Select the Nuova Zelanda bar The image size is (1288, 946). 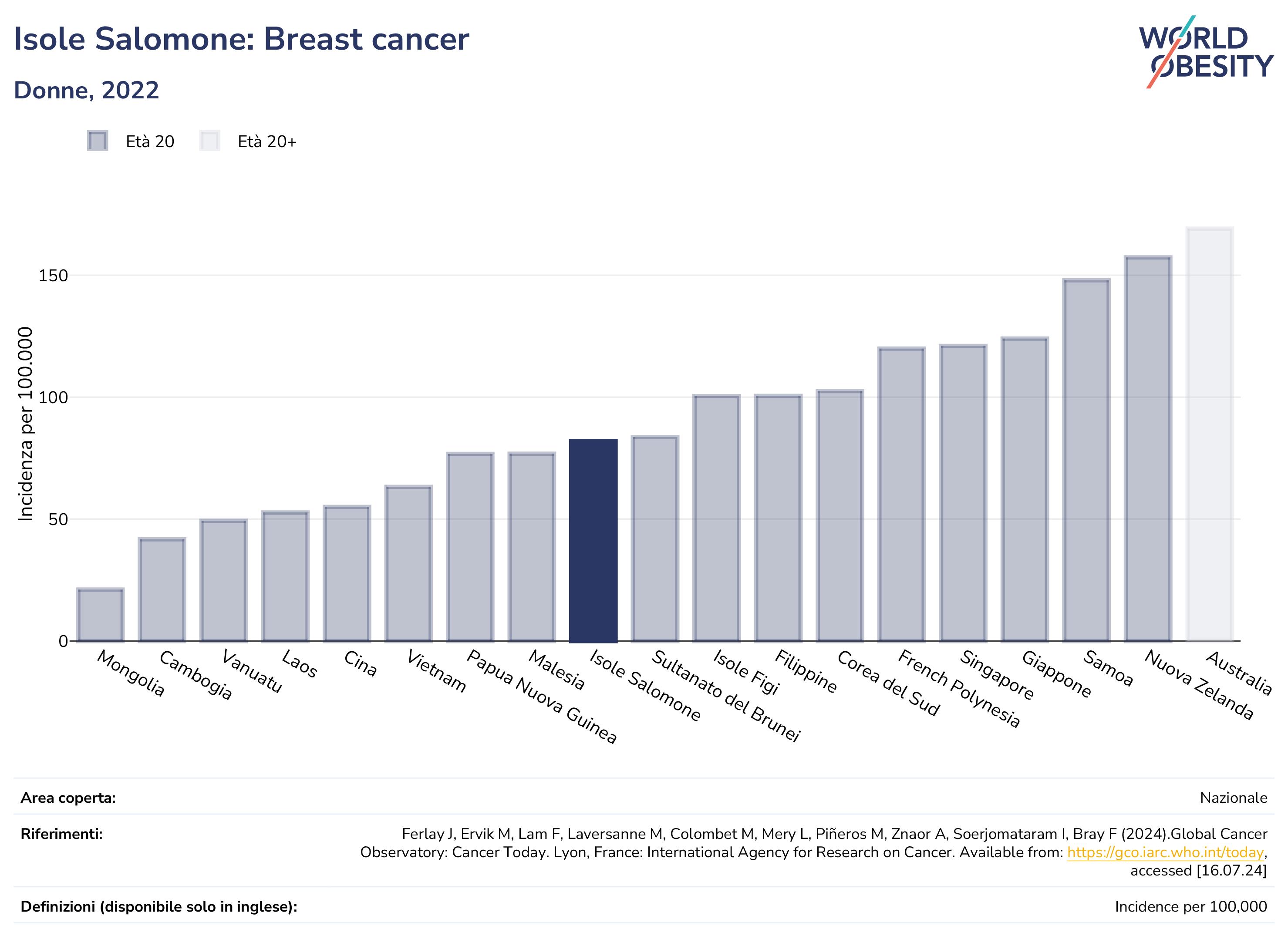[1148, 449]
